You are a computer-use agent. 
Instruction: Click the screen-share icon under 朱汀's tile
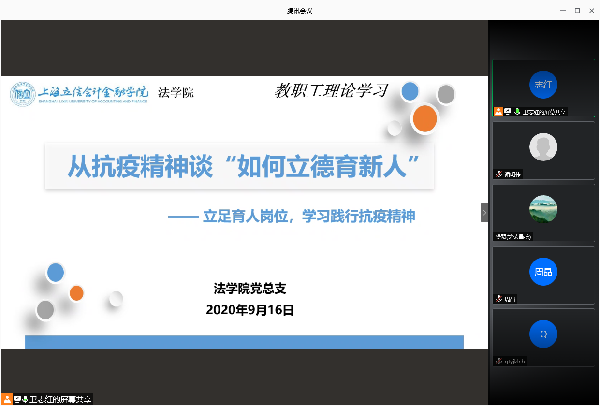coord(508,110)
